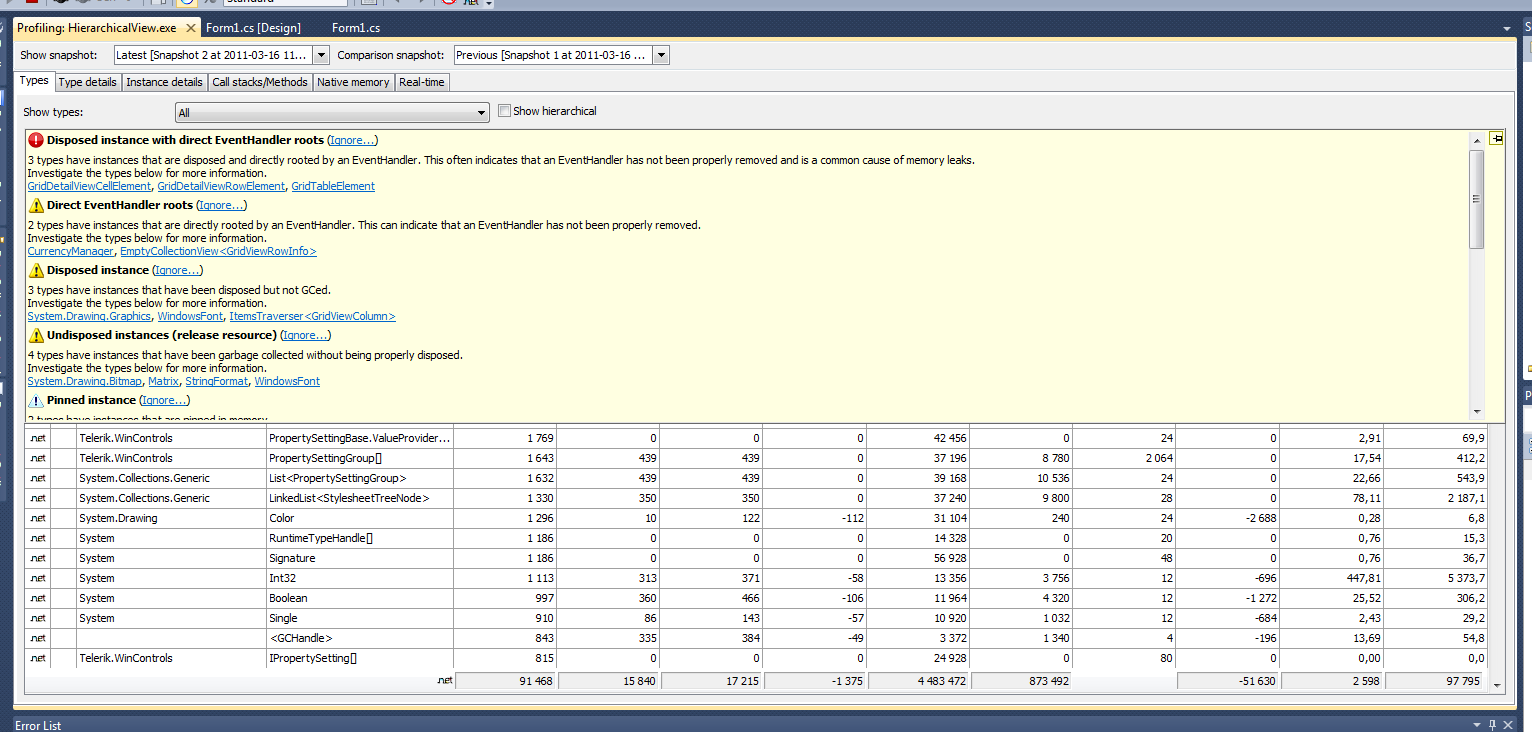Ignore the Disposed instance with direct EventHandler roots warning
The width and height of the screenshot is (1532, 732).
352,140
